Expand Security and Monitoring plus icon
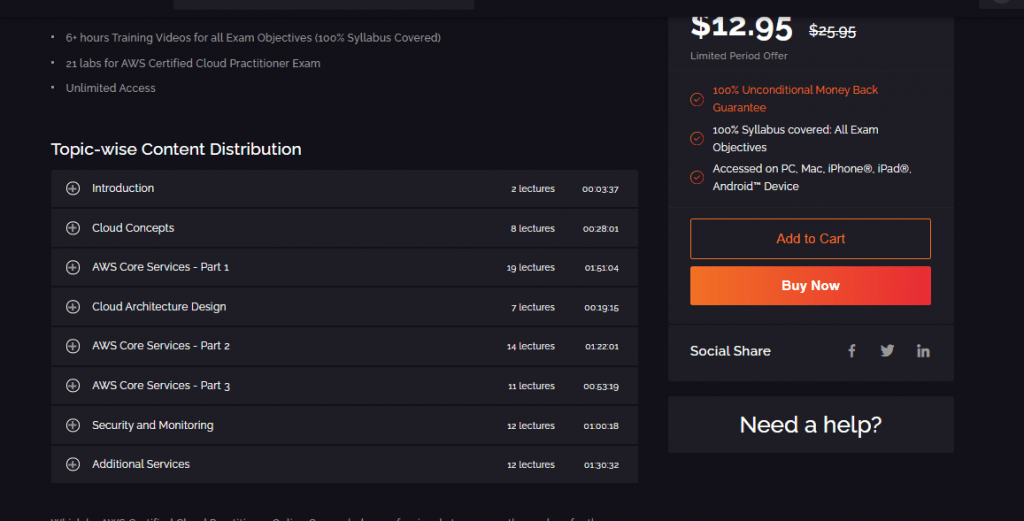 click(73, 425)
